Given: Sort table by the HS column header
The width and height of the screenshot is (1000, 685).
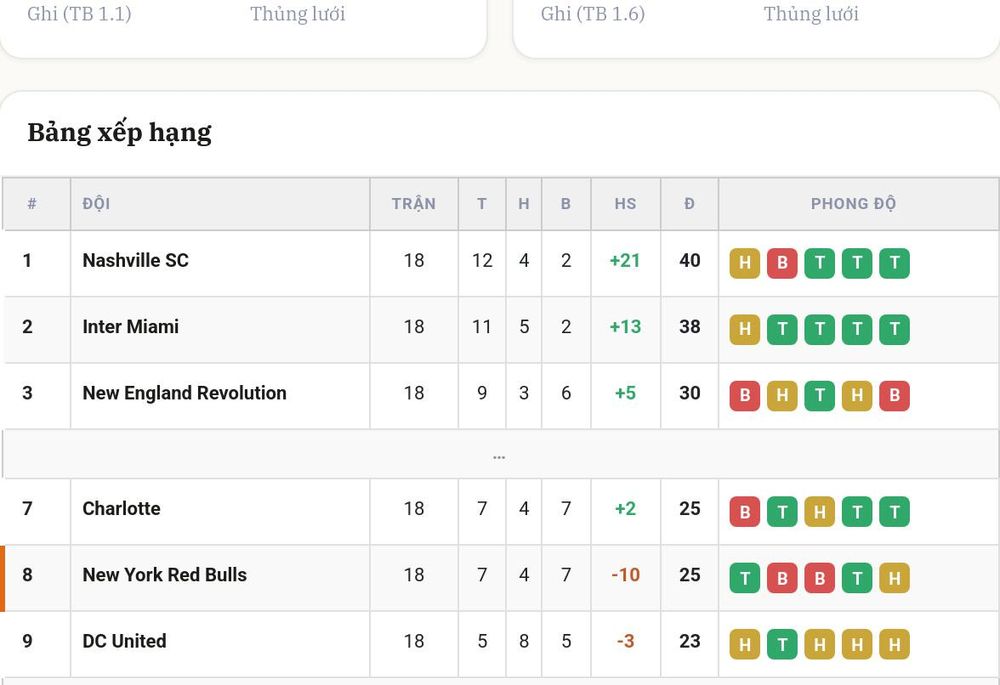Looking at the screenshot, I should tap(625, 203).
